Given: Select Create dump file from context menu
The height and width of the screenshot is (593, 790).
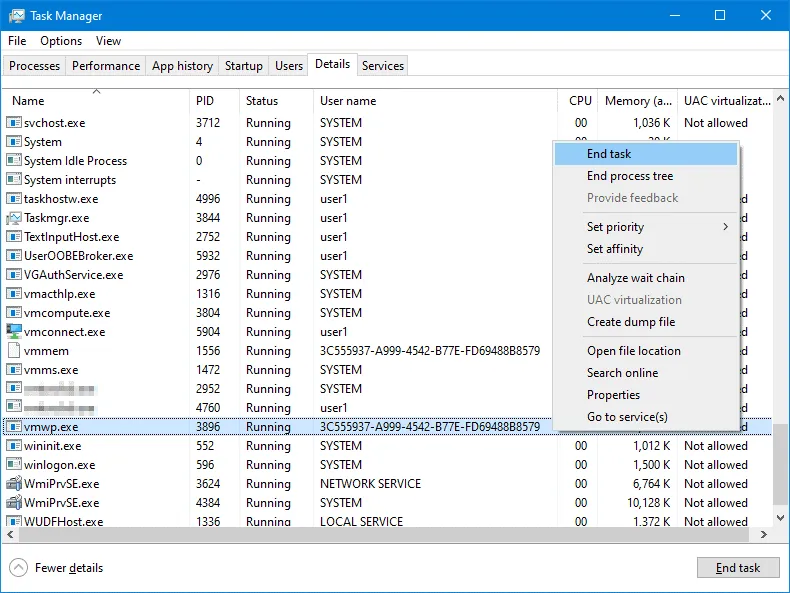Looking at the screenshot, I should coord(630,322).
